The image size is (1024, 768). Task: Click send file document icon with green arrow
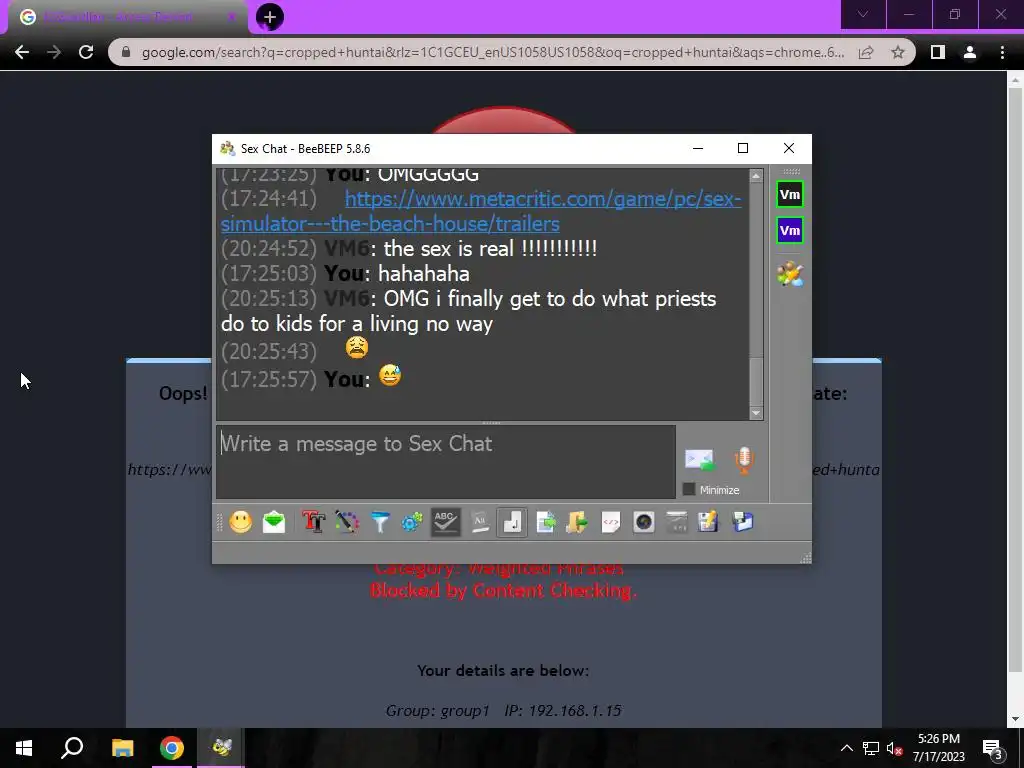coord(545,522)
